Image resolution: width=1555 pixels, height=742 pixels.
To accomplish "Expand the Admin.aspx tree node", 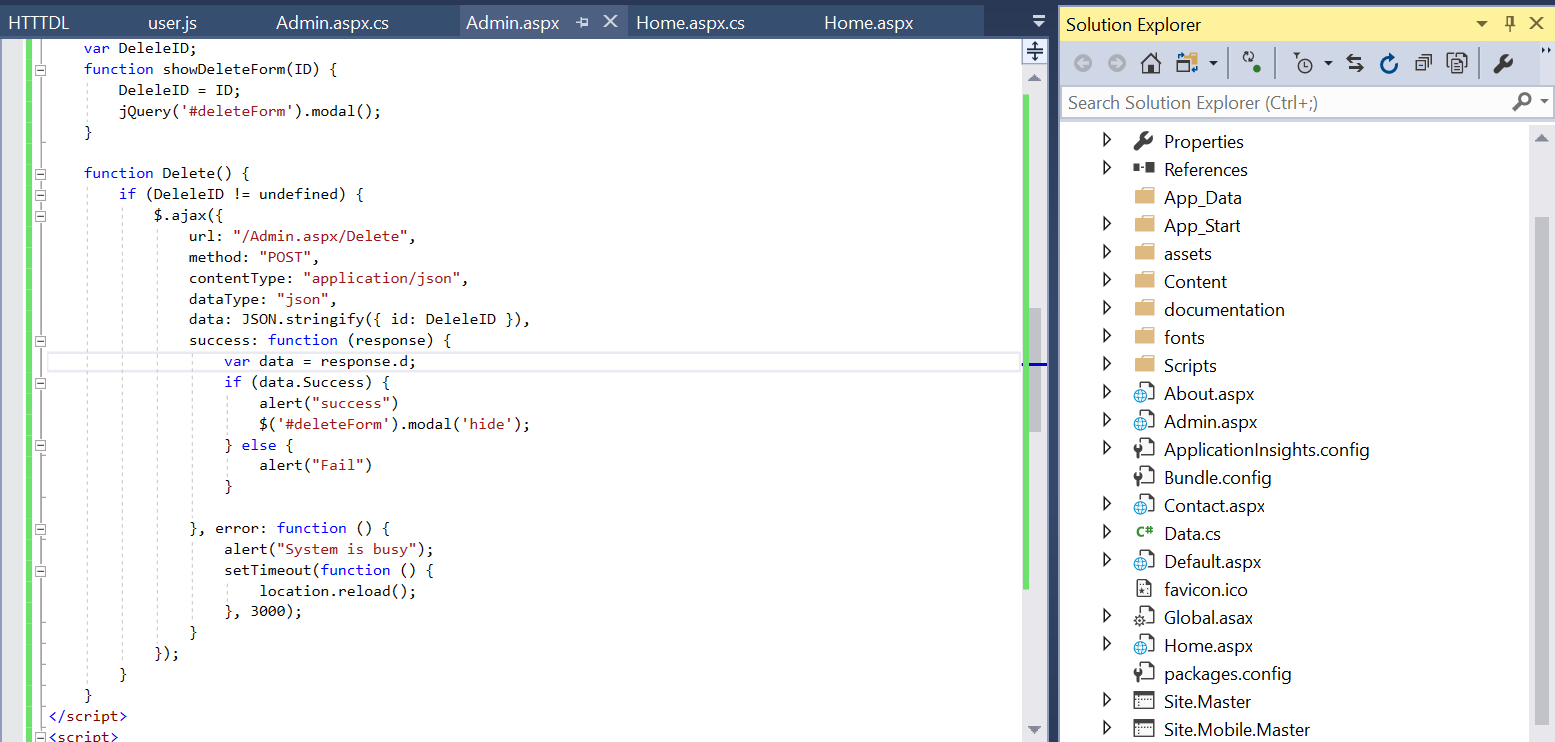I will (x=1106, y=421).
